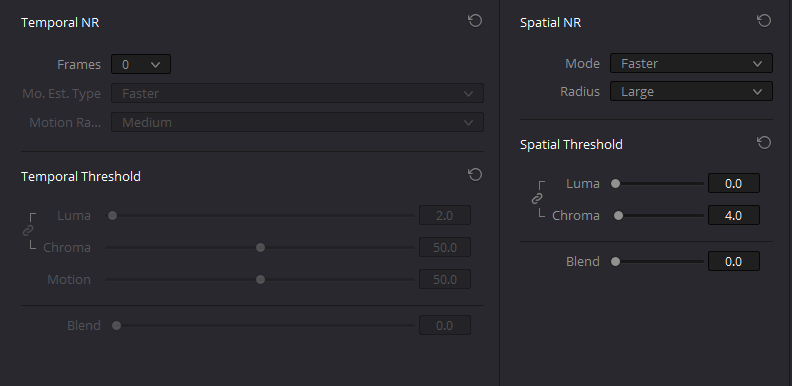Screen dimensions: 792x386
Task: Click the Temporal Chroma value field 50.0
Action: (444, 248)
